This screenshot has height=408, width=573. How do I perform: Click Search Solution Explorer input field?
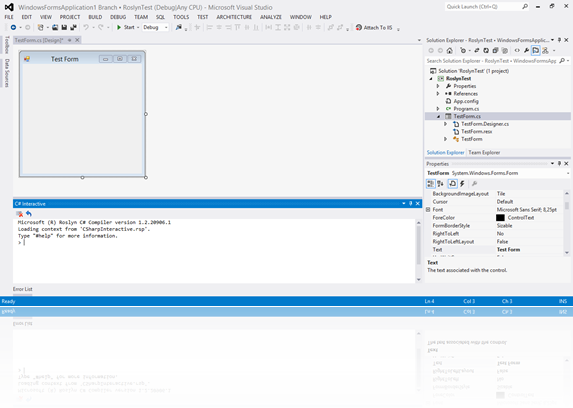[x=492, y=61]
